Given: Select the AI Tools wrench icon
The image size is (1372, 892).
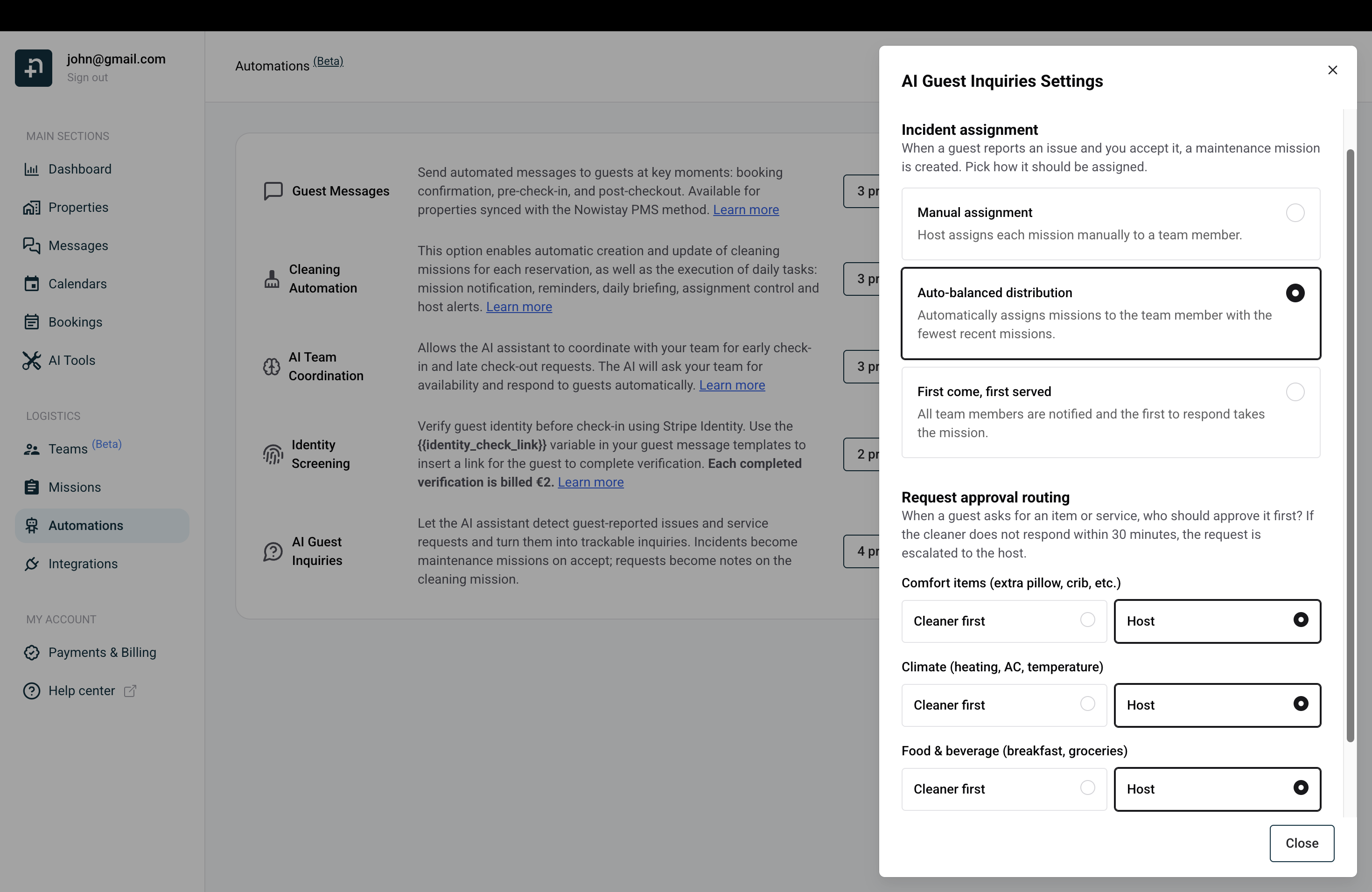Looking at the screenshot, I should tap(32, 360).
